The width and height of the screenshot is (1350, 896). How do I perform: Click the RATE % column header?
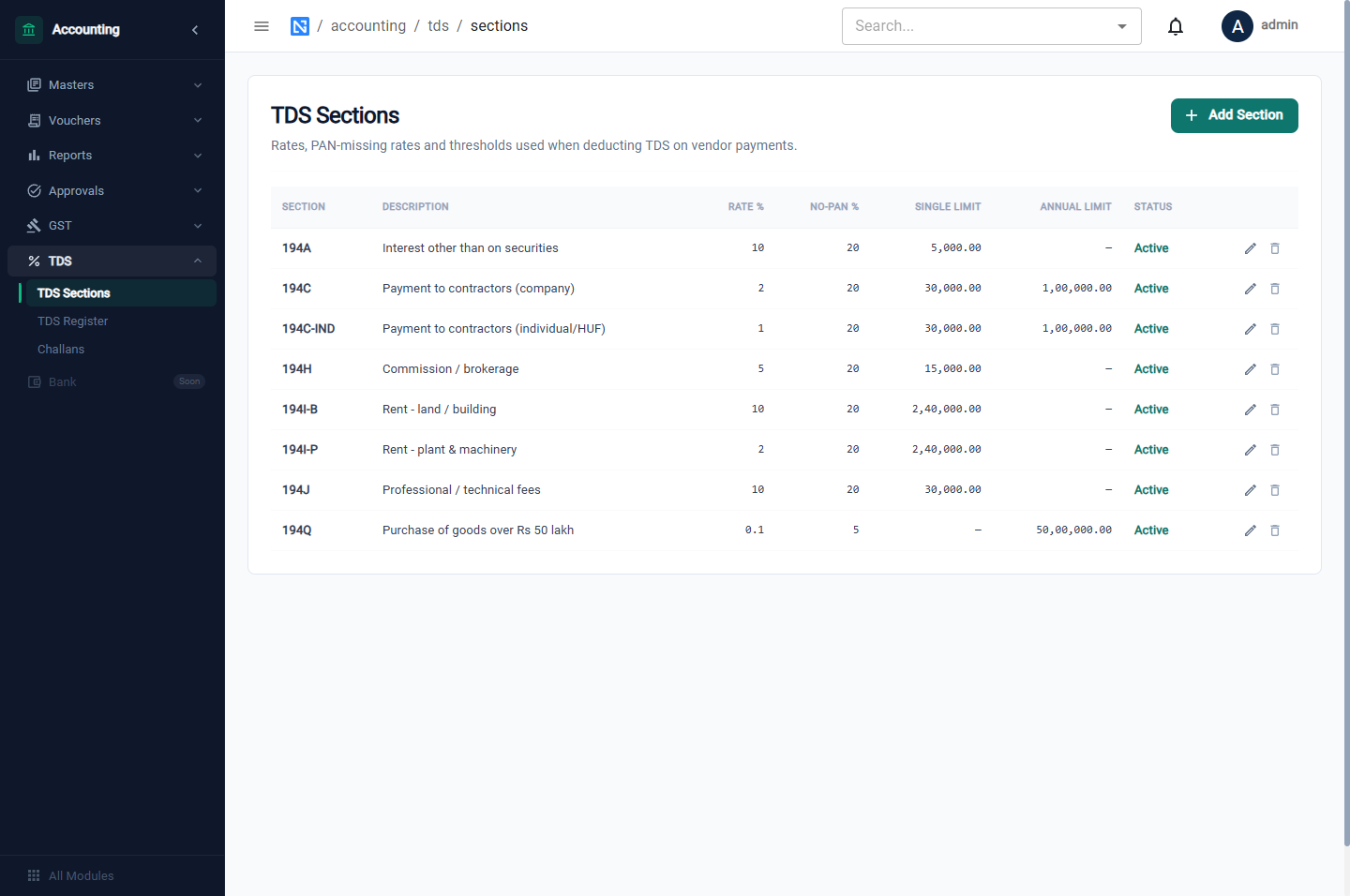click(746, 207)
